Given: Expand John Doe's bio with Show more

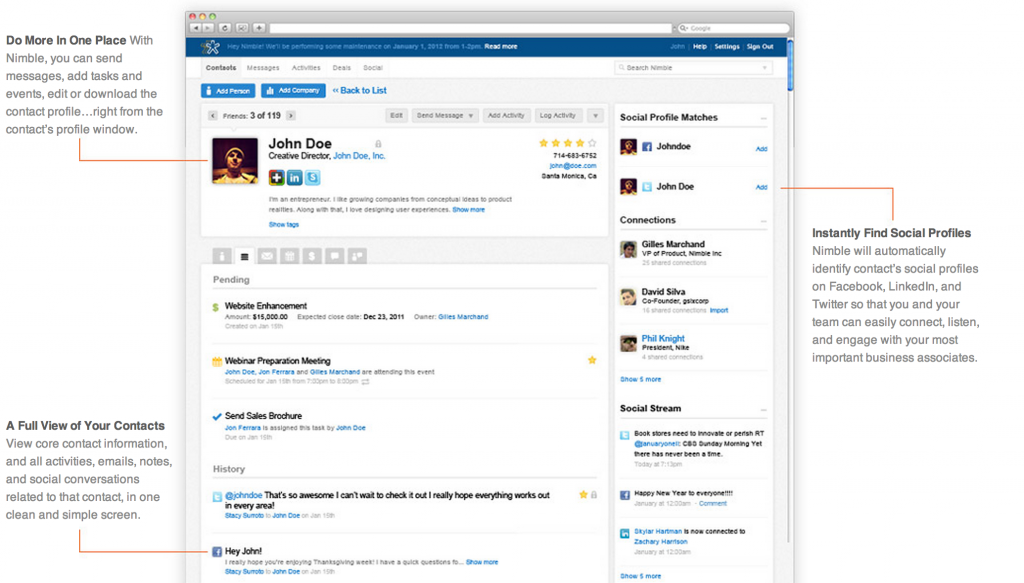Looking at the screenshot, I should point(468,210).
